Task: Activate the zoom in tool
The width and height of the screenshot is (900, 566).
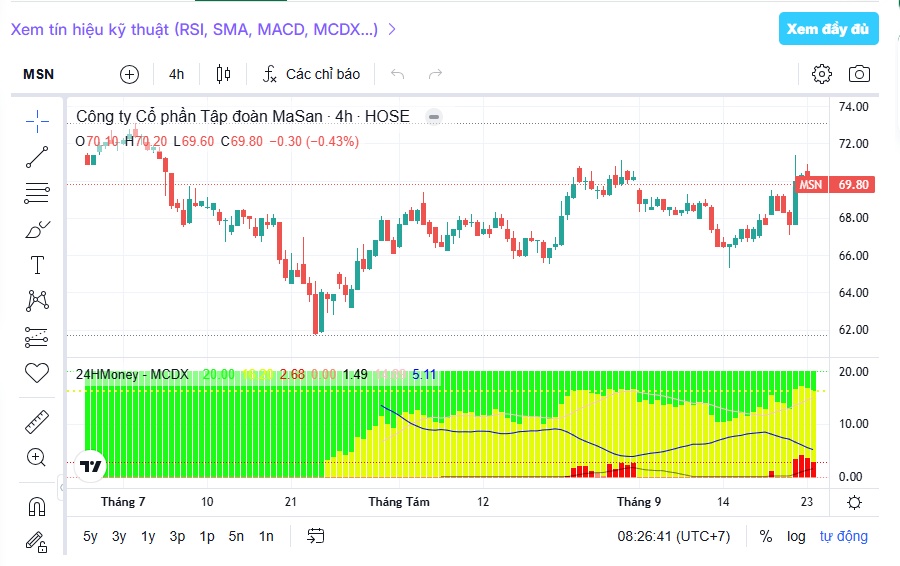Action: pyautogui.click(x=37, y=458)
